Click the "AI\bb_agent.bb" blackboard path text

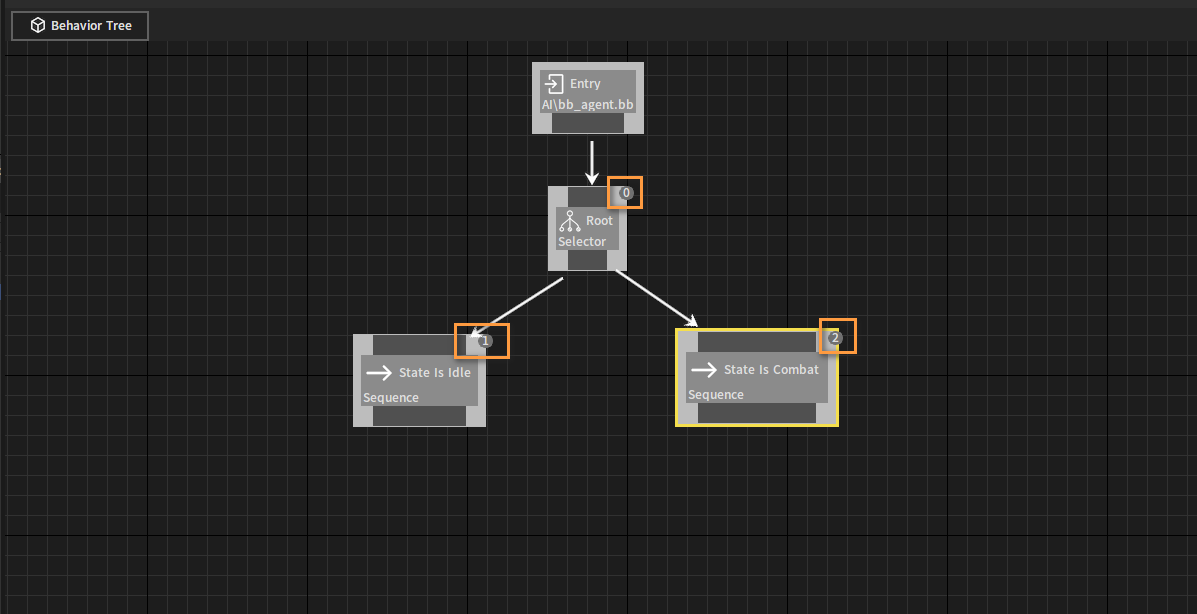(x=588, y=105)
